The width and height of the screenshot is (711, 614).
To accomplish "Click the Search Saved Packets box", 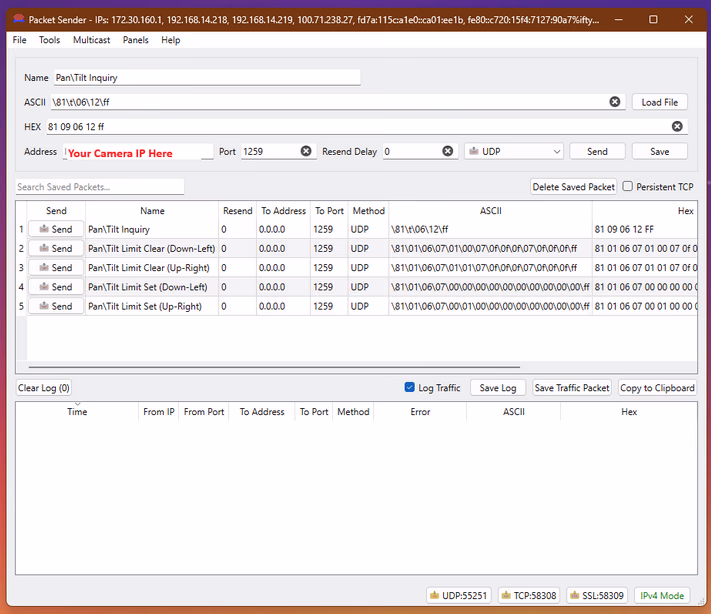I will tap(100, 187).
